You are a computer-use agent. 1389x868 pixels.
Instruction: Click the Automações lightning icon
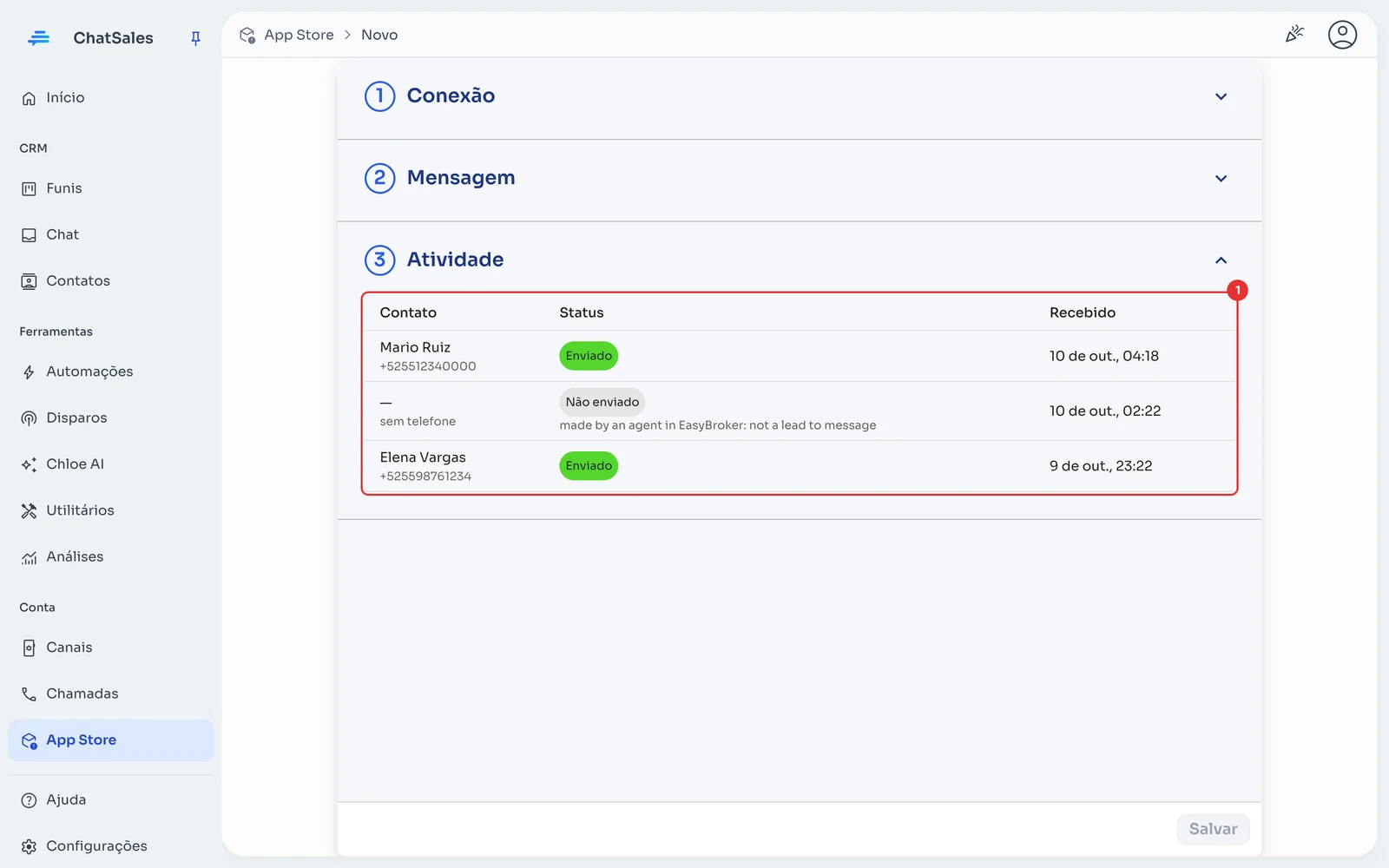coord(29,372)
